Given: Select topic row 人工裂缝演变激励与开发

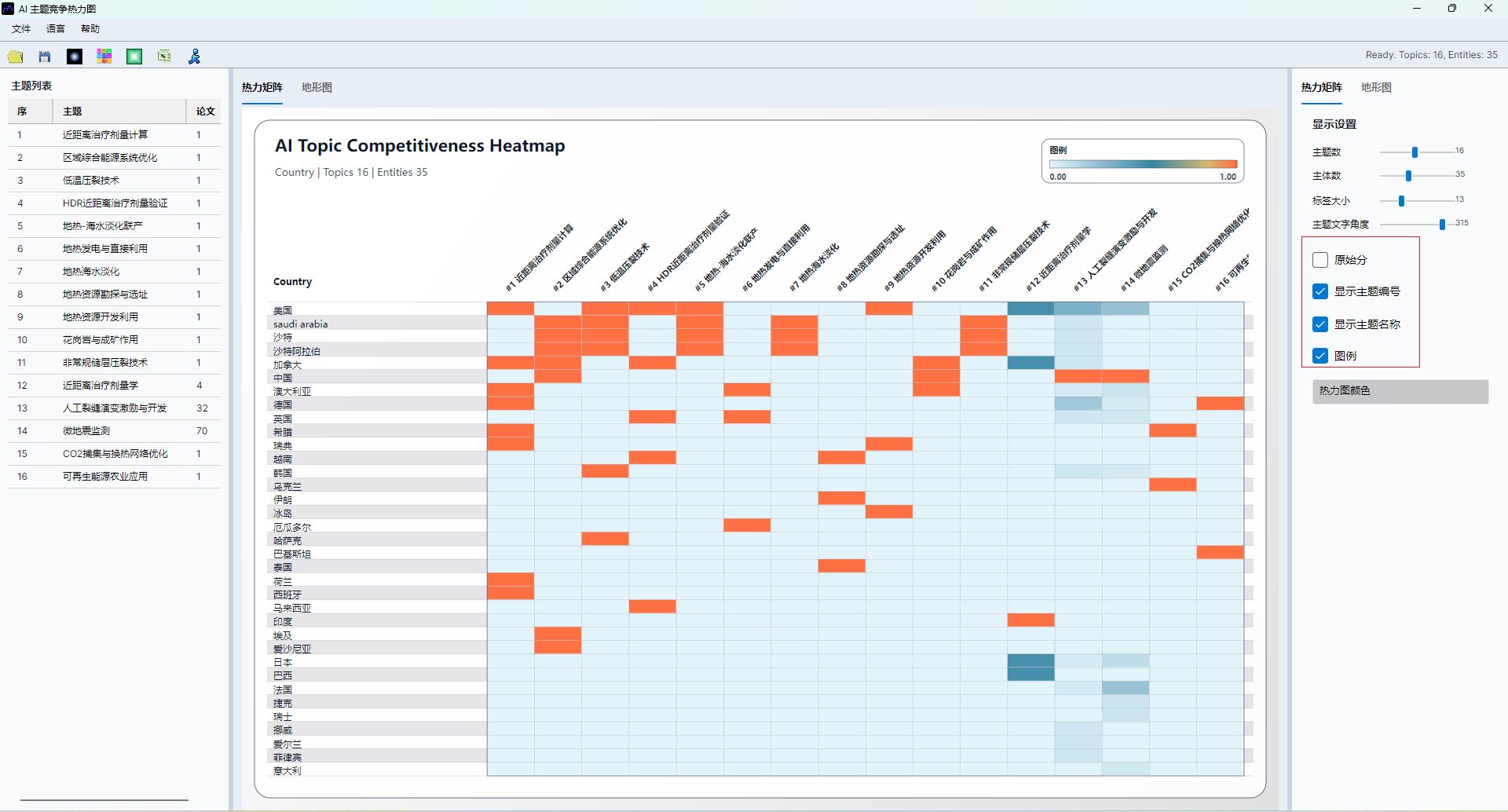Looking at the screenshot, I should tap(114, 408).
